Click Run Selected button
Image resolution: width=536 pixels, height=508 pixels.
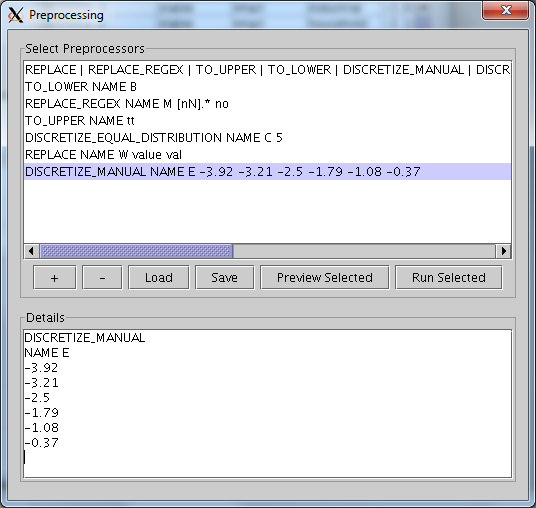[x=449, y=278]
